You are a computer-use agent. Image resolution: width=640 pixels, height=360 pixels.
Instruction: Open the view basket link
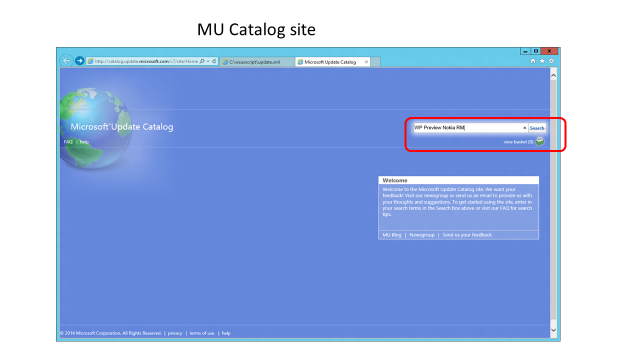(518, 142)
